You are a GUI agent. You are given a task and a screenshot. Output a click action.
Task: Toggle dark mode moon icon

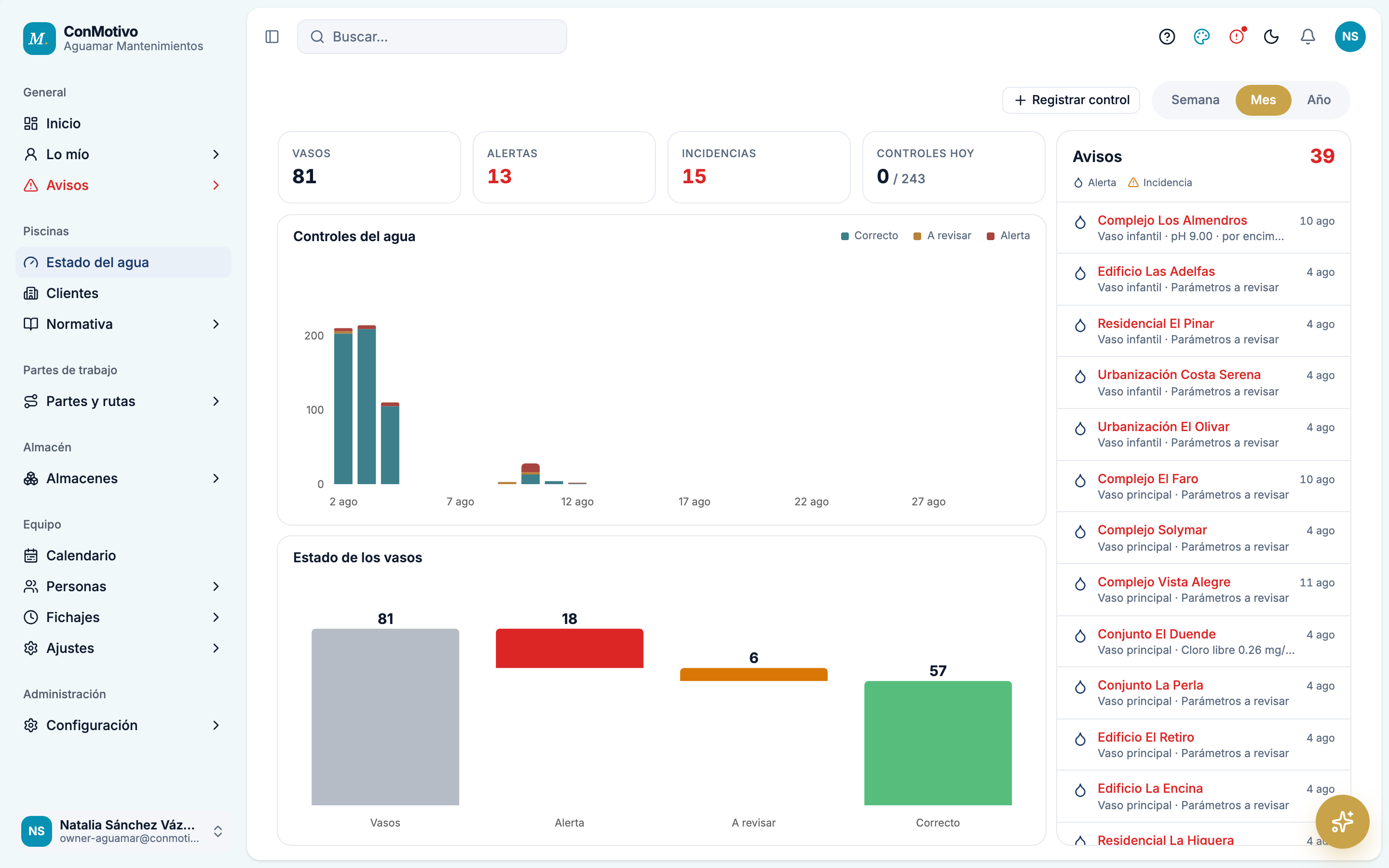(1272, 37)
